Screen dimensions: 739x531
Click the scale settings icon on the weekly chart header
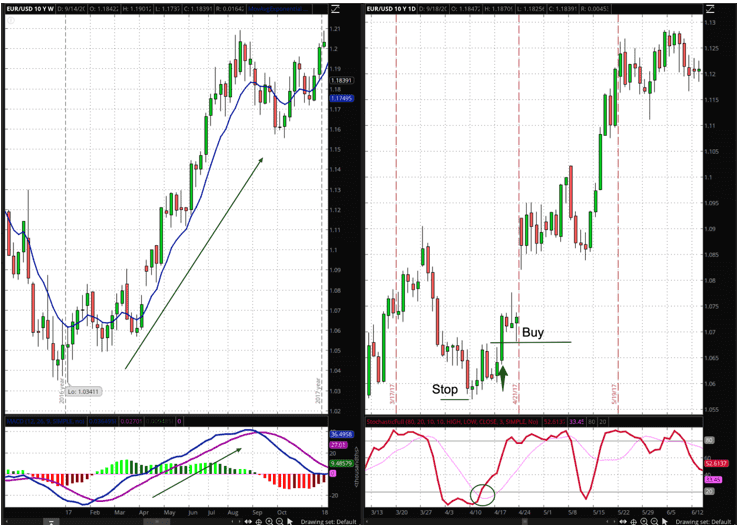(x=335, y=8)
